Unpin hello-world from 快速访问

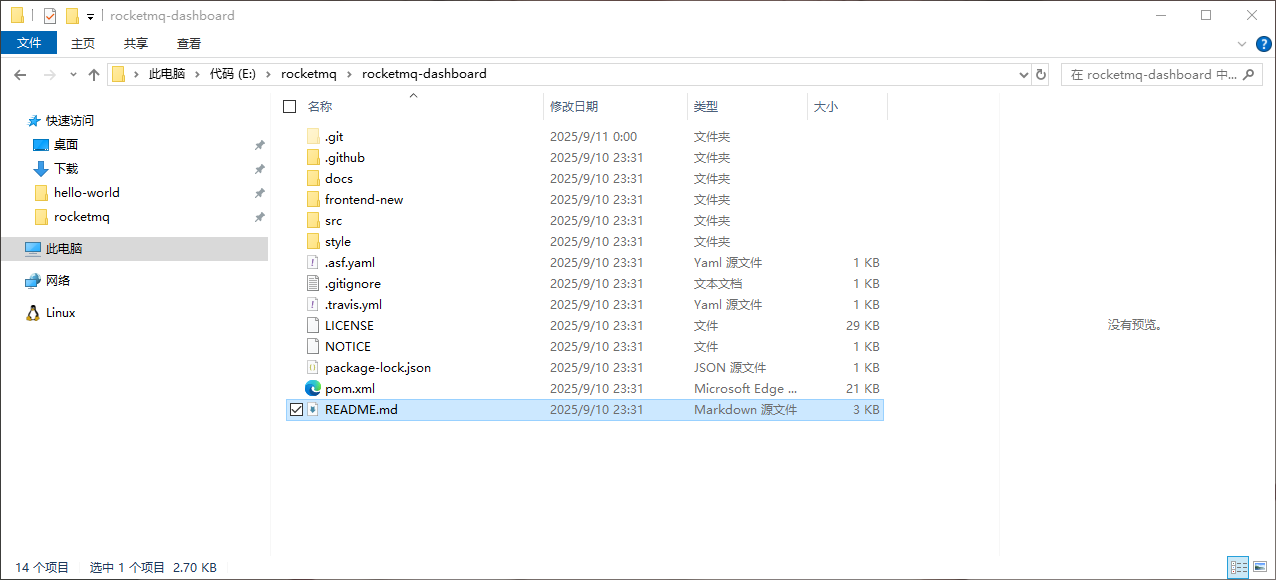coord(259,192)
